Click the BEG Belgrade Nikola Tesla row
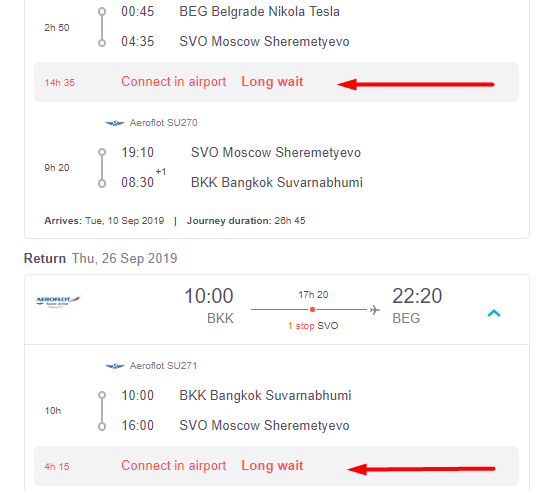Image resolution: width=553 pixels, height=490 pixels. click(x=230, y=12)
